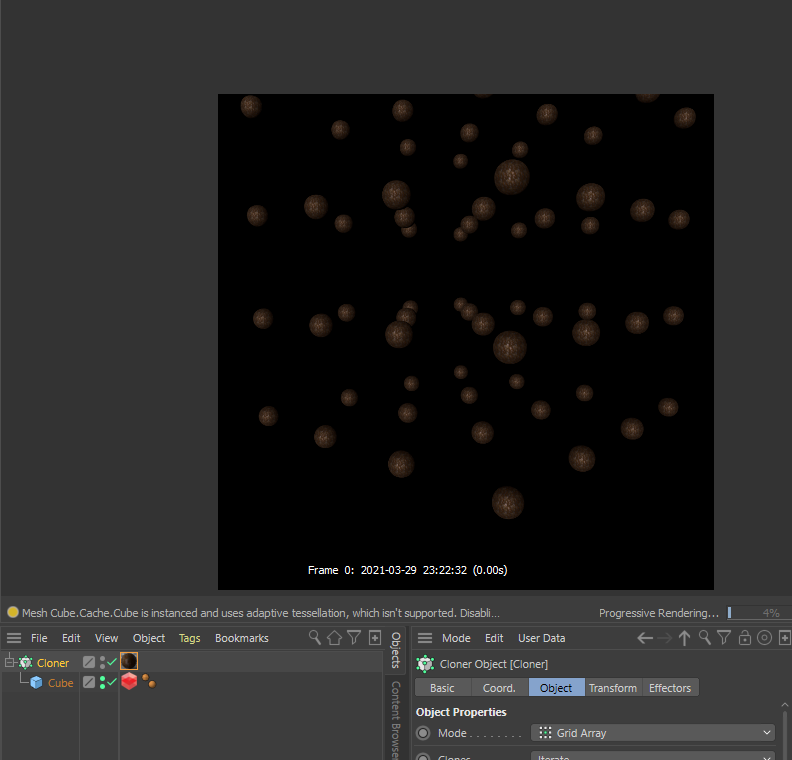Click the home icon in Object Manager
792x760 pixels.
[334, 638]
